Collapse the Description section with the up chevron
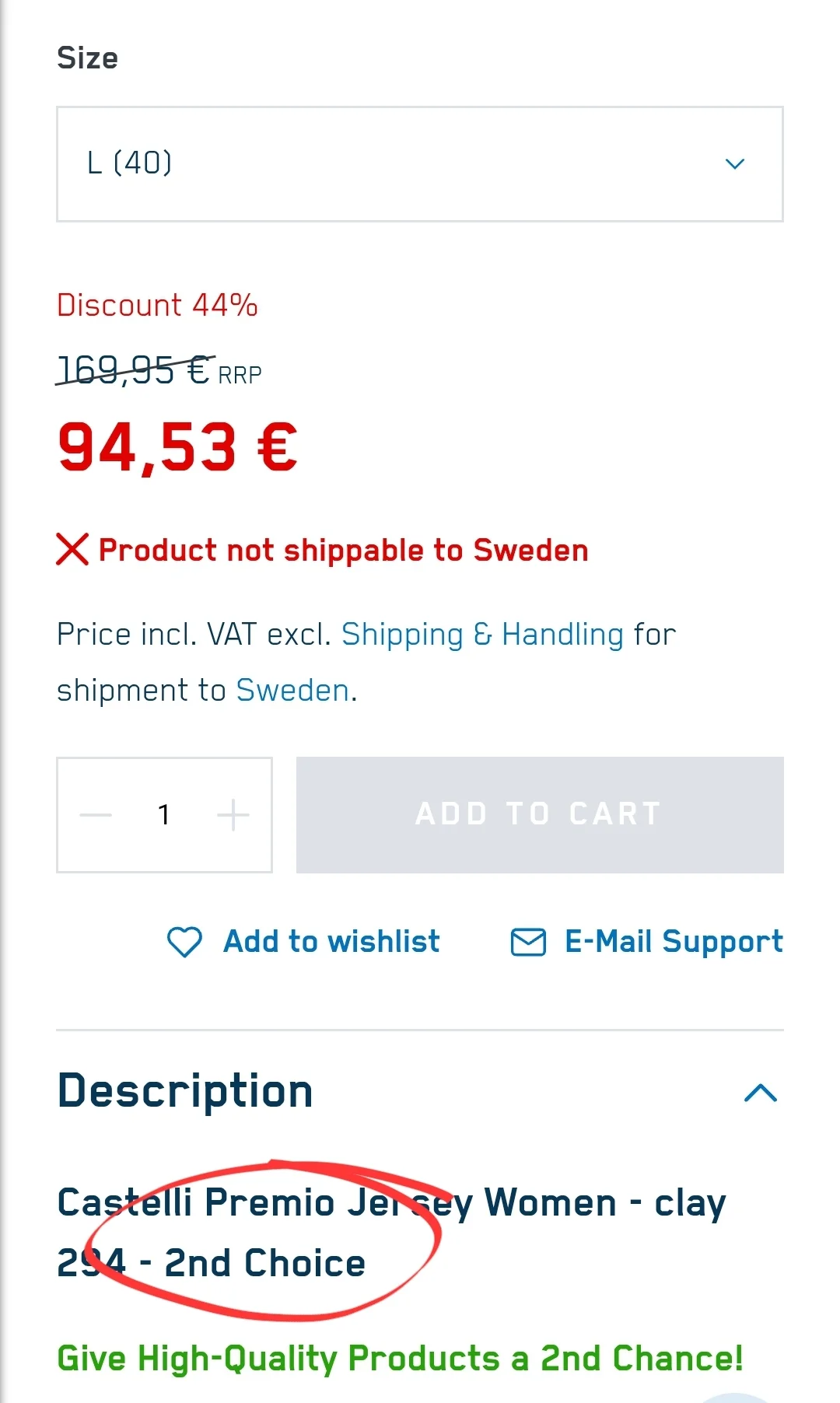 tap(760, 1093)
